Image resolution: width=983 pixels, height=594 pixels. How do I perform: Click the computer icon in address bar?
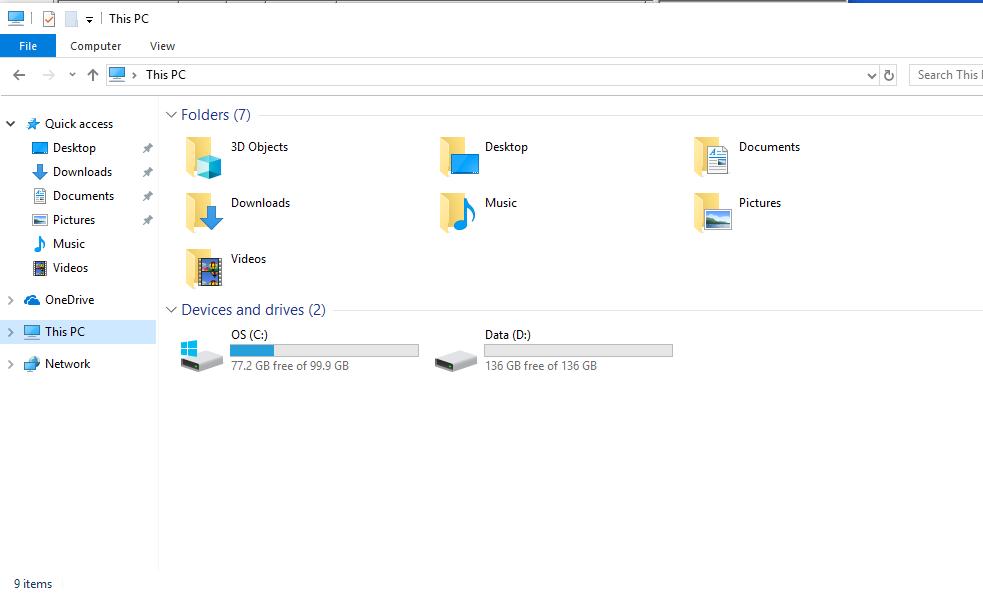point(117,75)
